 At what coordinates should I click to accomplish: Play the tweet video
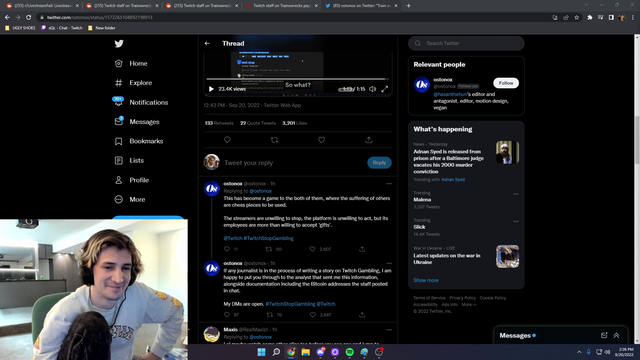click(211, 89)
